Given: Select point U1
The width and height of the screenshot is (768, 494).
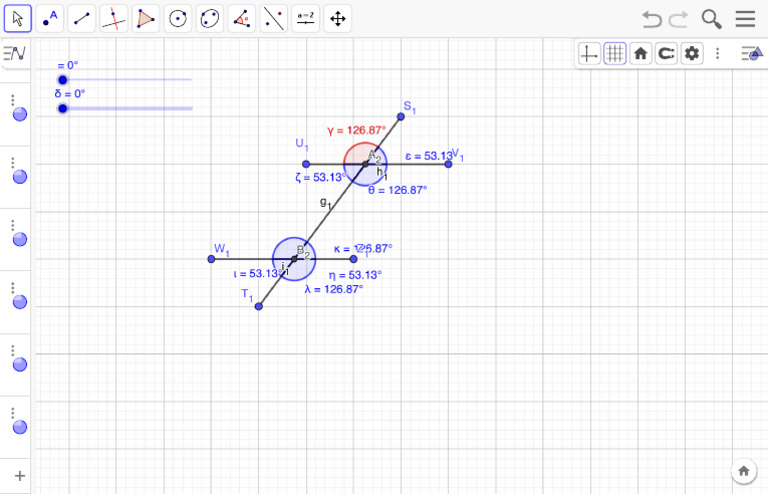Looking at the screenshot, I should 306,164.
